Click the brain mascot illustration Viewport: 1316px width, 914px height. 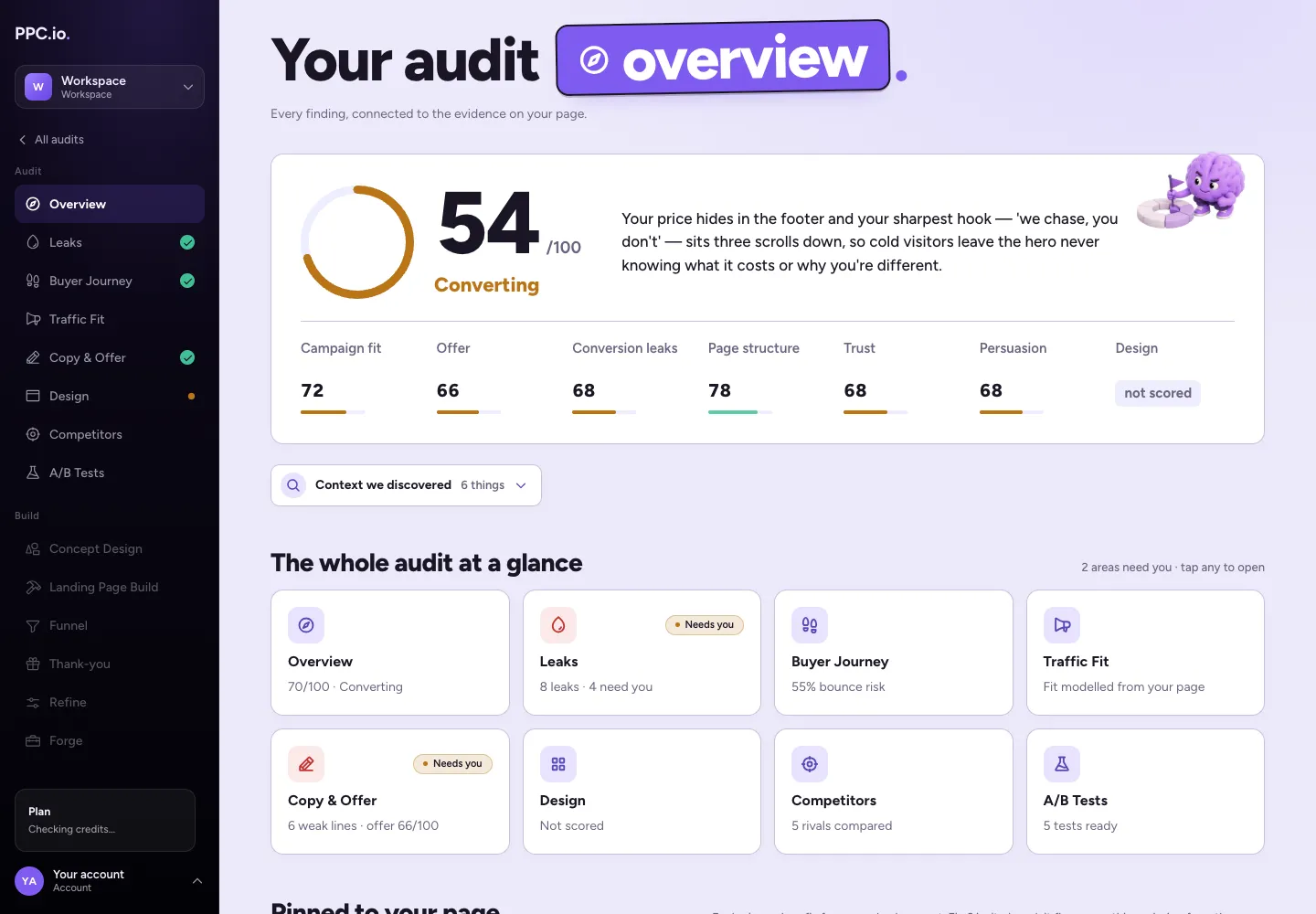[x=1192, y=189]
